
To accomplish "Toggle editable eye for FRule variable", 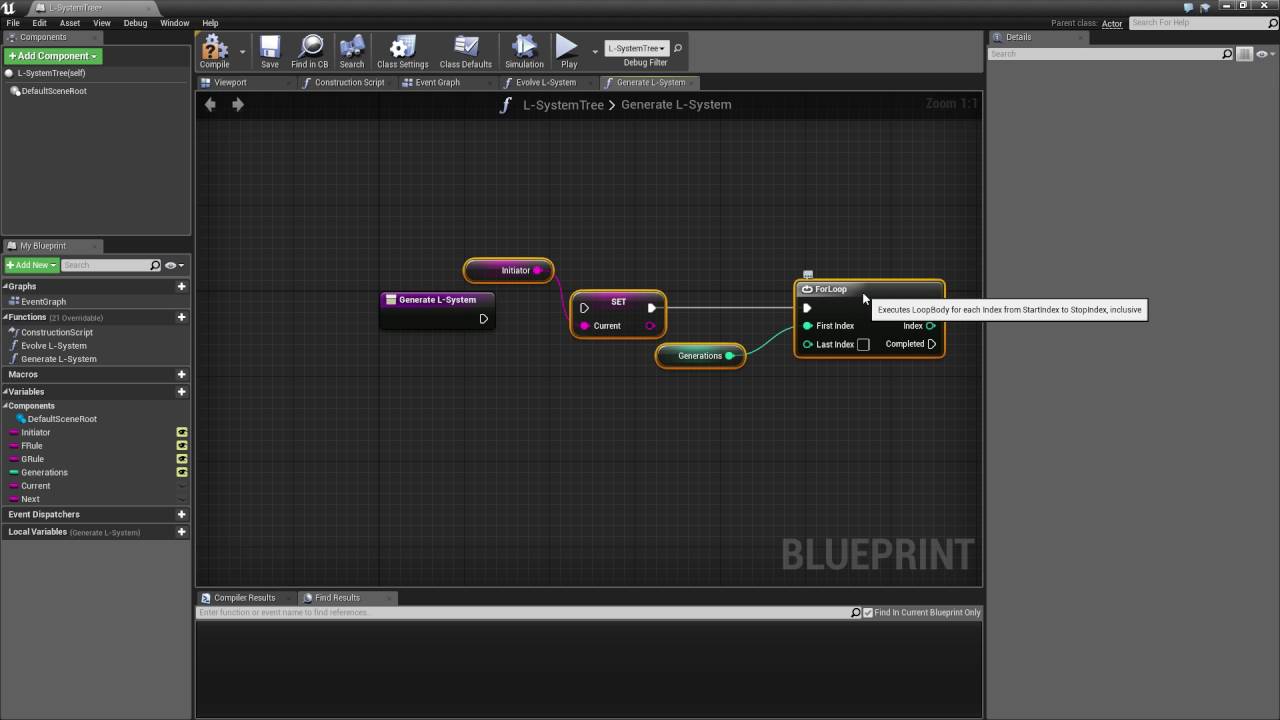I will 182,445.
